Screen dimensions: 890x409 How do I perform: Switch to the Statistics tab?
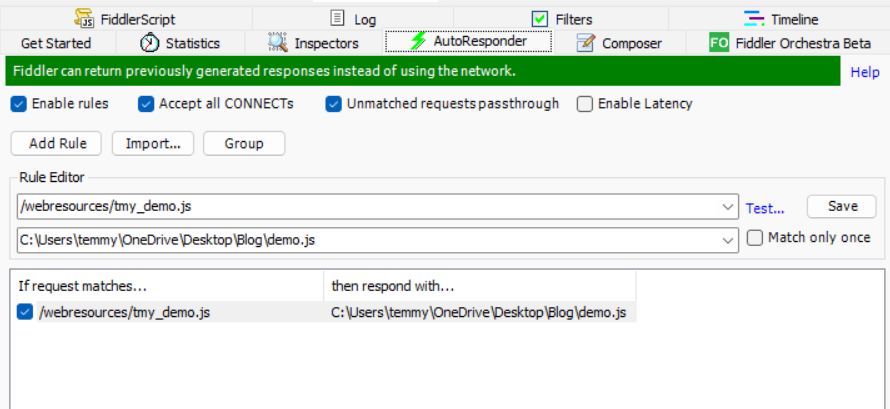[180, 43]
